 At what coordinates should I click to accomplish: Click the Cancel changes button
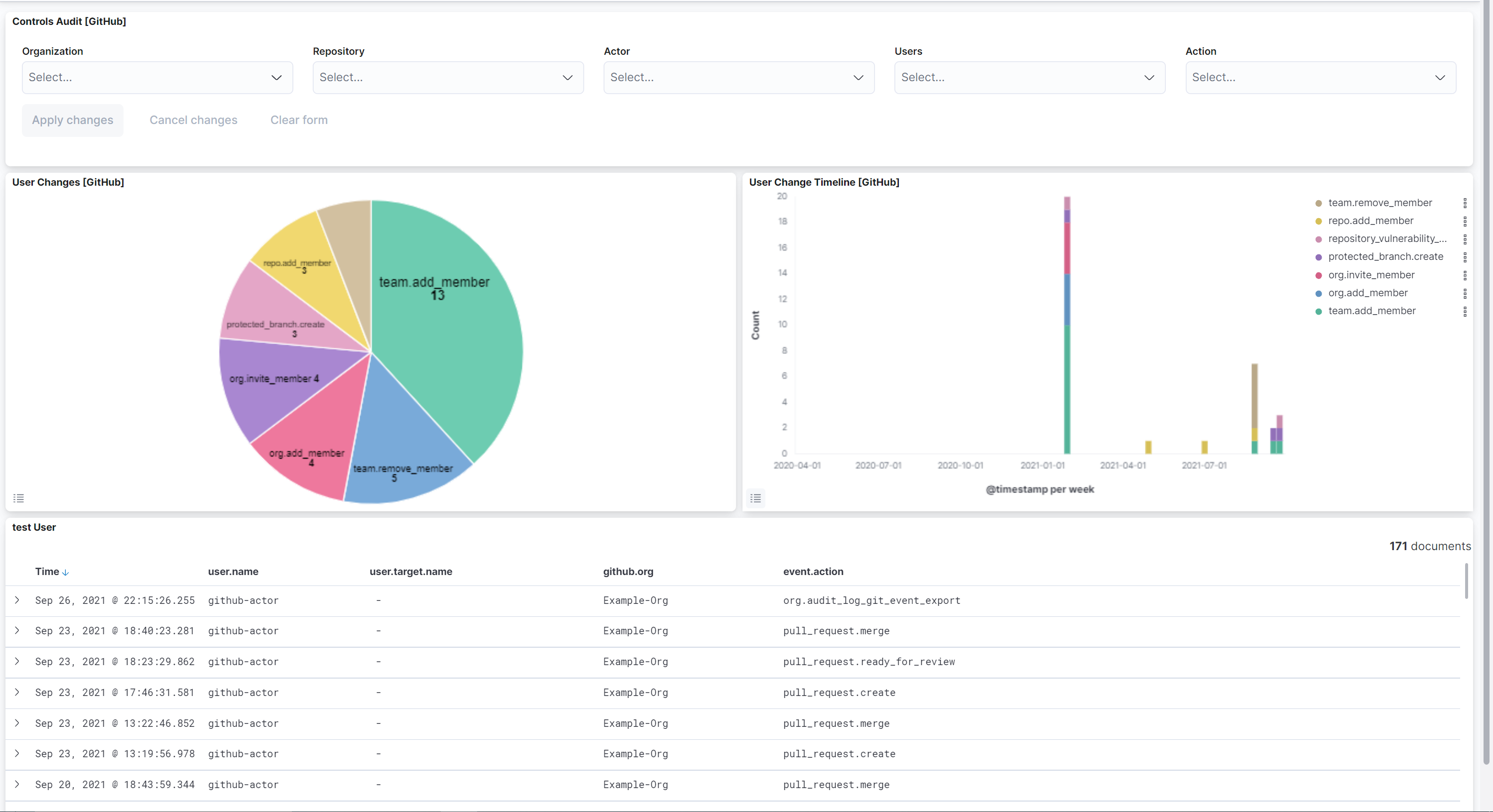[194, 120]
